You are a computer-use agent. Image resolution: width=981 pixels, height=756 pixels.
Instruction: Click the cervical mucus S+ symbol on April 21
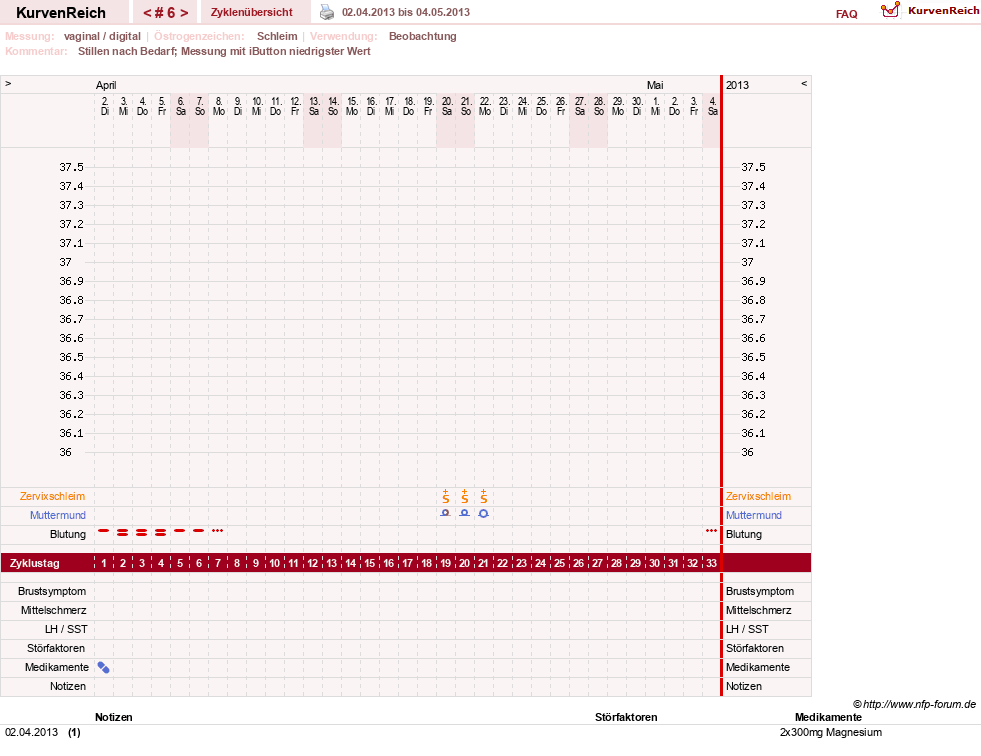[x=464, y=496]
